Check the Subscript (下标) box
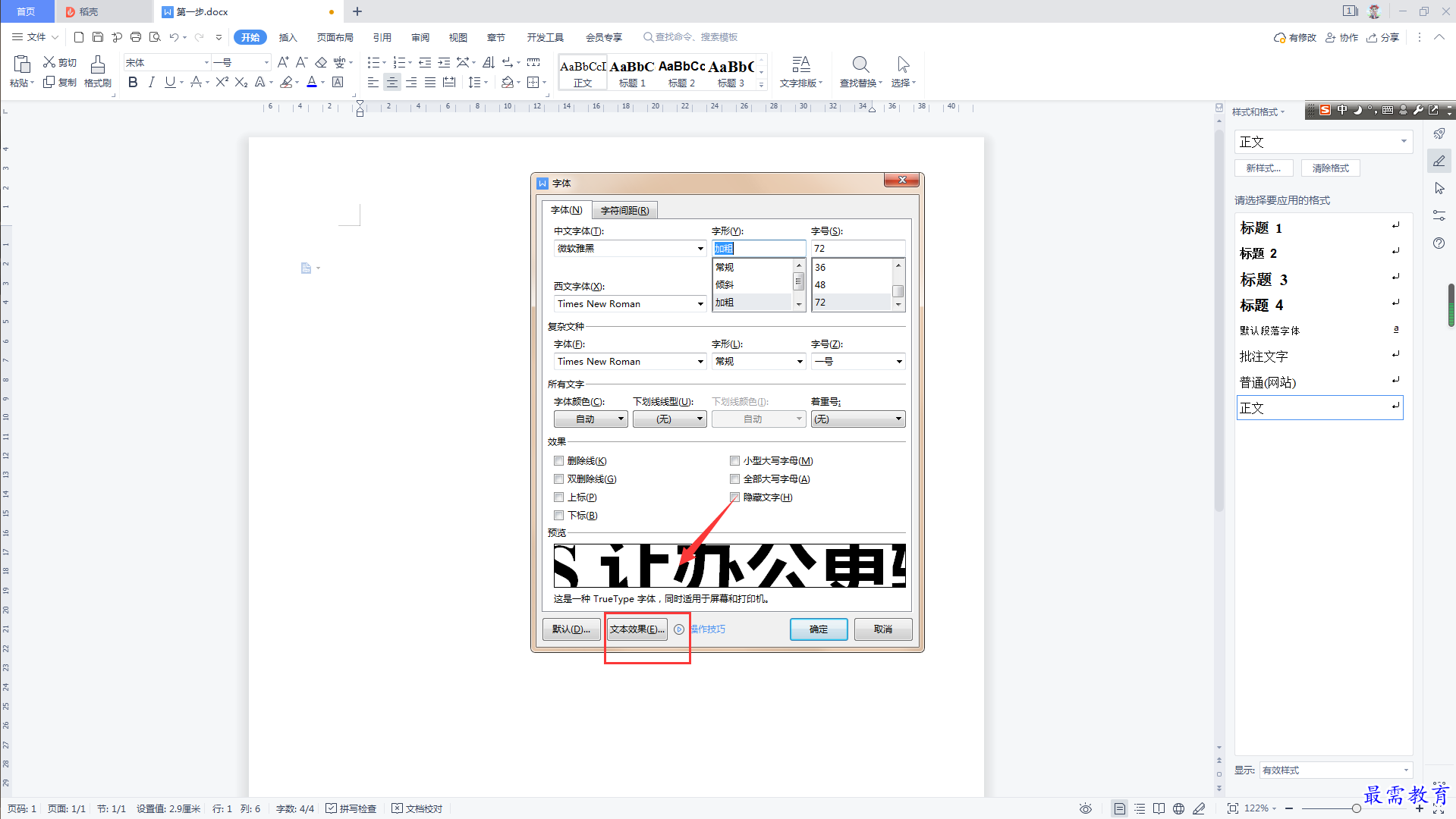The image size is (1456, 819). click(x=559, y=516)
